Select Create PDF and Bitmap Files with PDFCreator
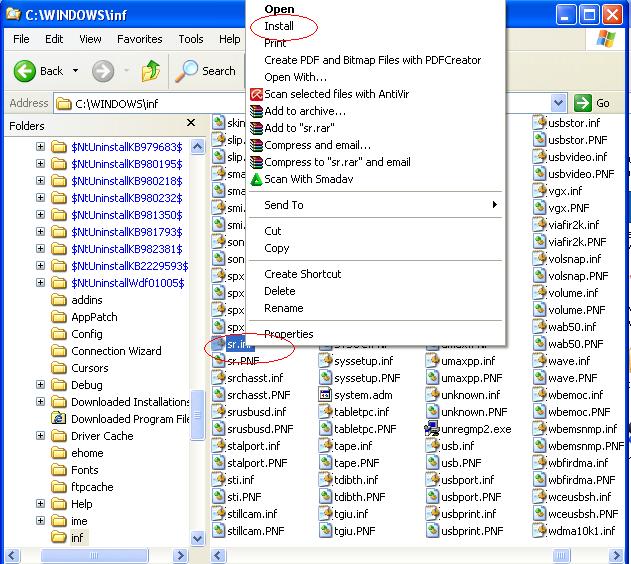Viewport: 631px width, 564px height. pyautogui.click(x=373, y=60)
